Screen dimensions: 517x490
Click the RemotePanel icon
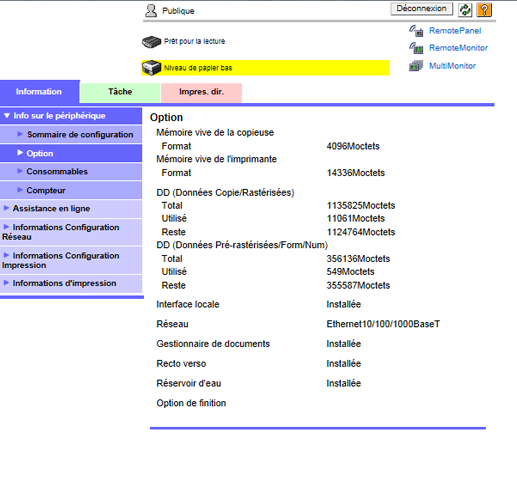416,31
